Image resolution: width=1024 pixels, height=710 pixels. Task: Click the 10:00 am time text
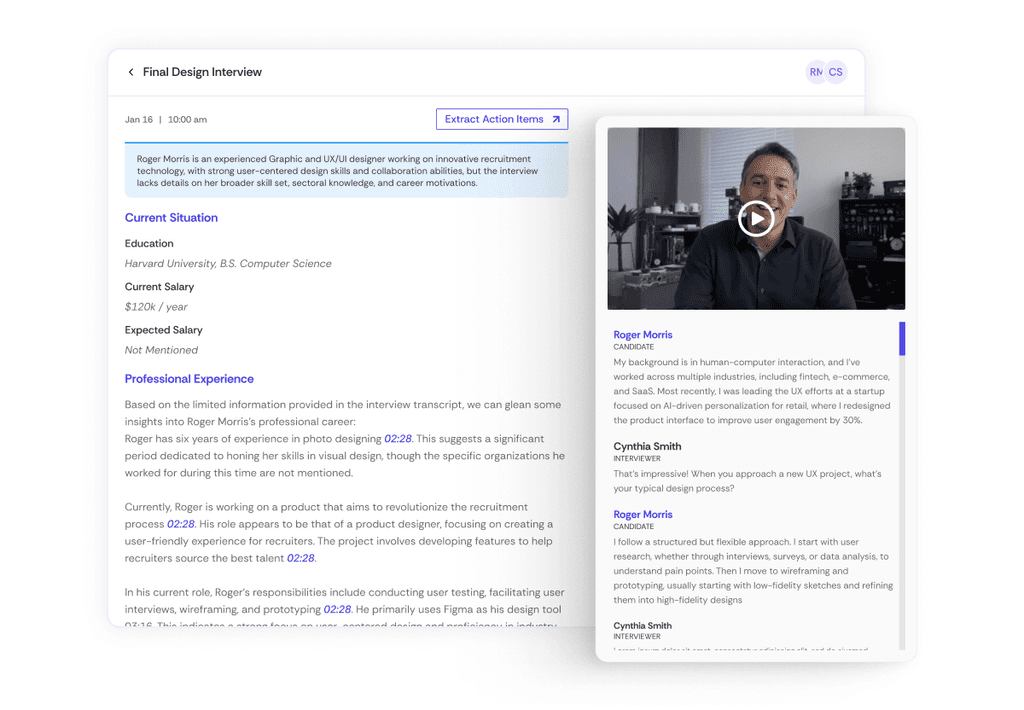187,120
